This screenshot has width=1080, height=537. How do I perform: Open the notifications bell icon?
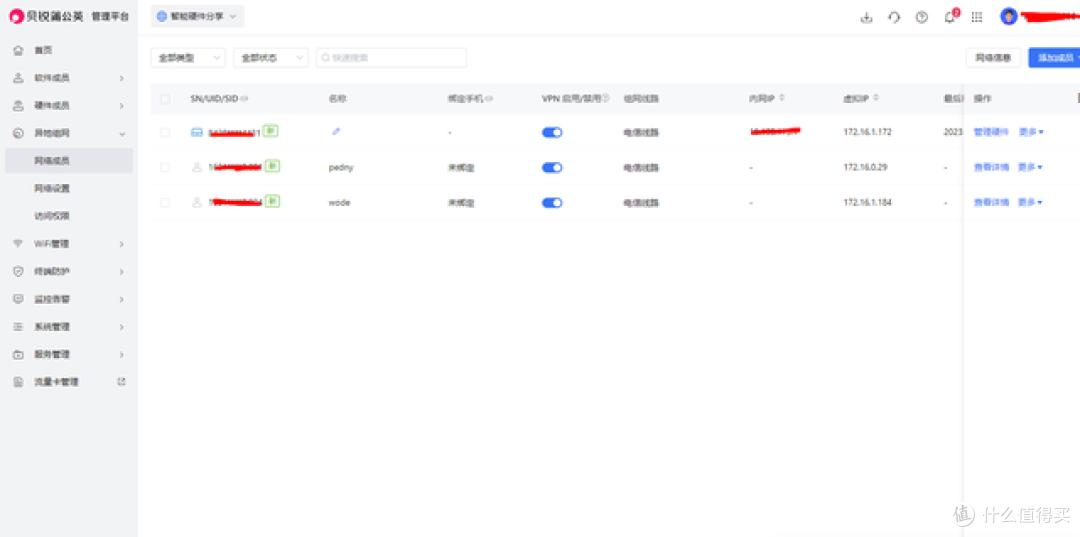(x=950, y=18)
